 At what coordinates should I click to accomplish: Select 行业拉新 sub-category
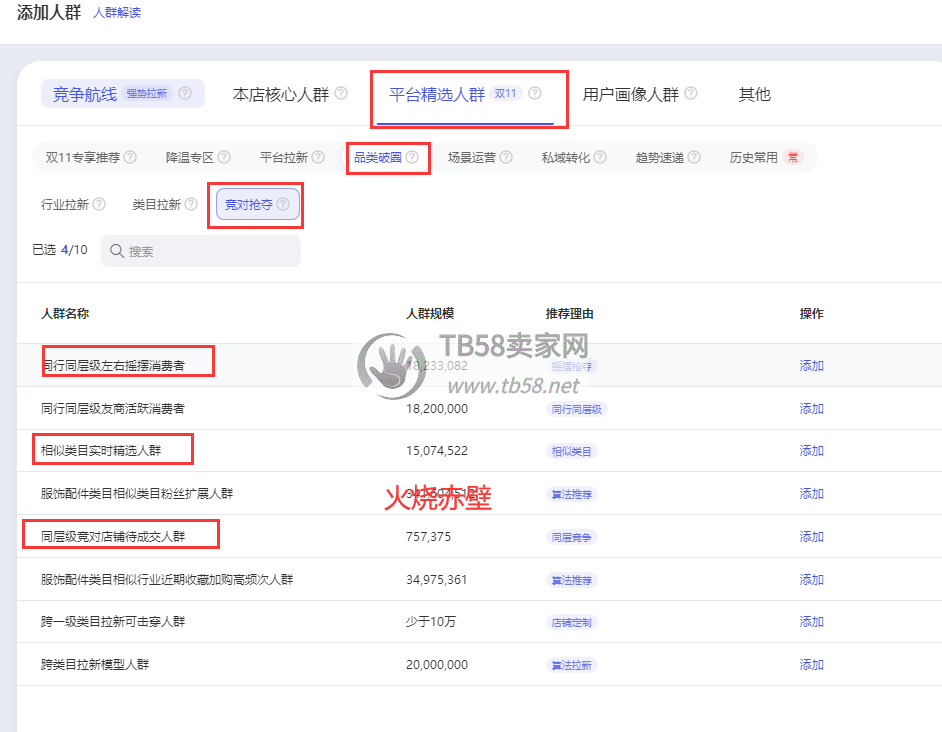[x=65, y=205]
